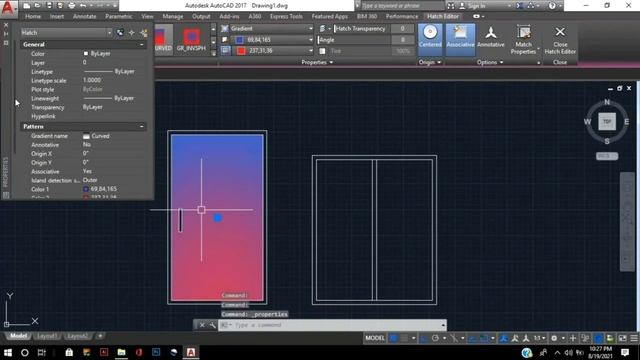Toggle the Annotative hatch option

[491, 37]
